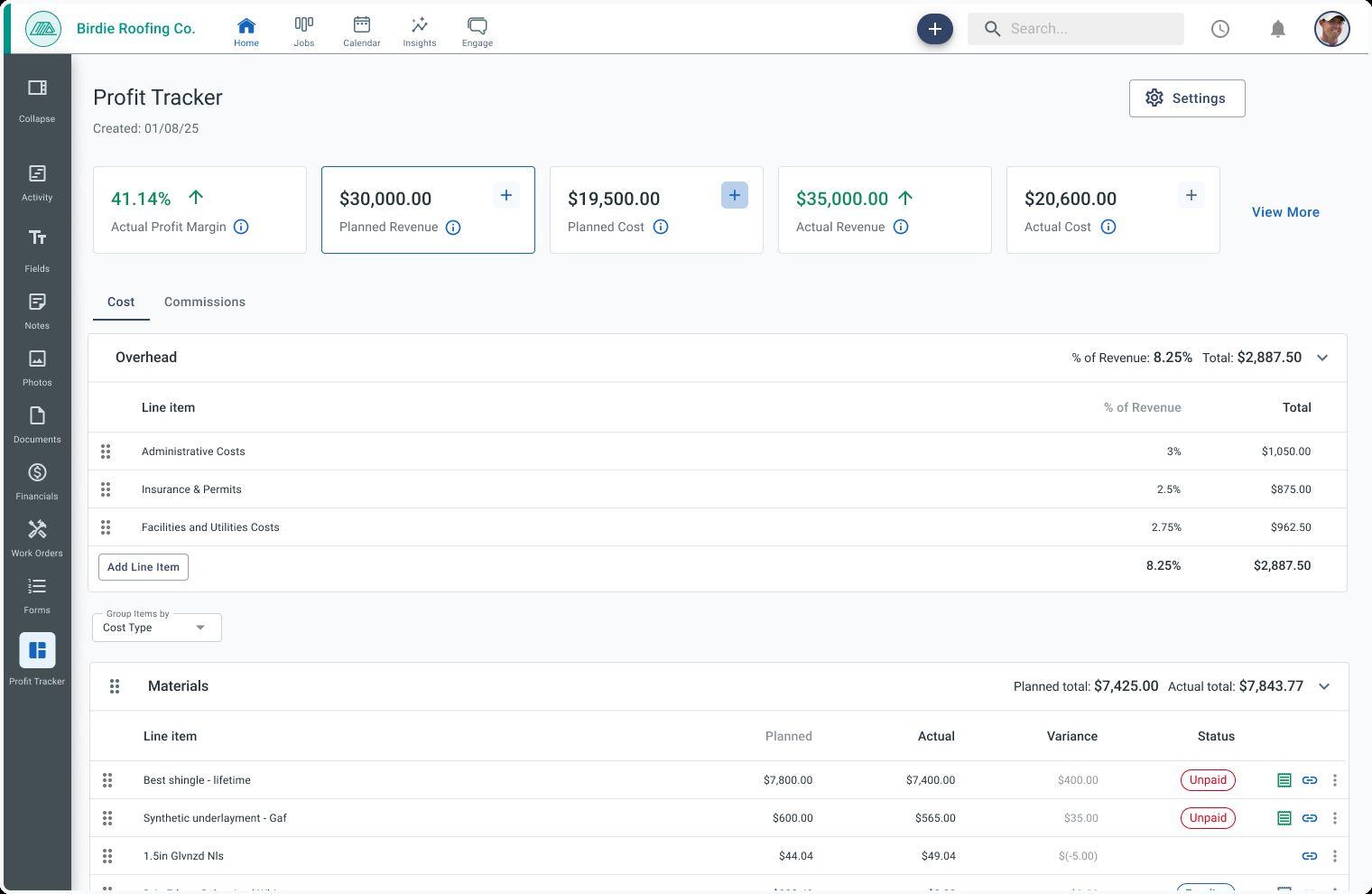Open Work Orders in the sidebar
Image resolution: width=1372 pixels, height=894 pixels.
click(x=37, y=539)
